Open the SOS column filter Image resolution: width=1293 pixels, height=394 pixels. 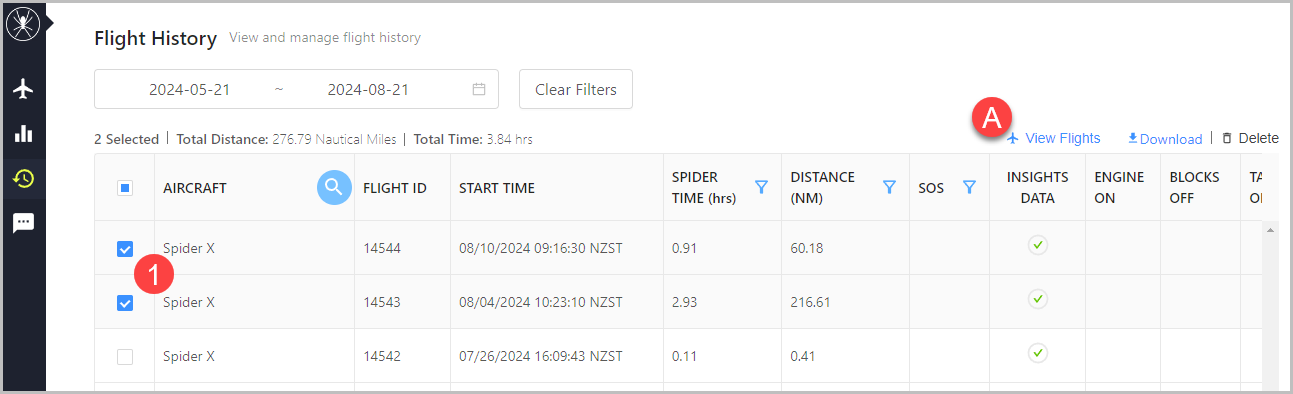point(969,187)
